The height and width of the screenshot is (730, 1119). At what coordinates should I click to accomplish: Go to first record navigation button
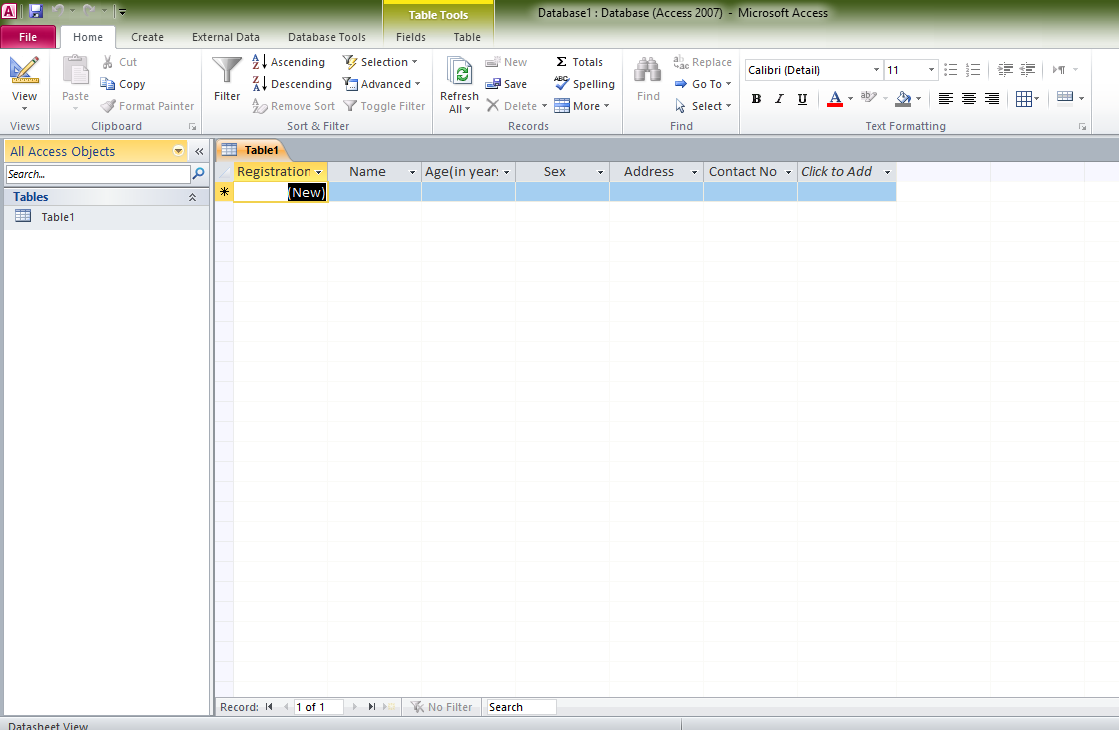[269, 706]
